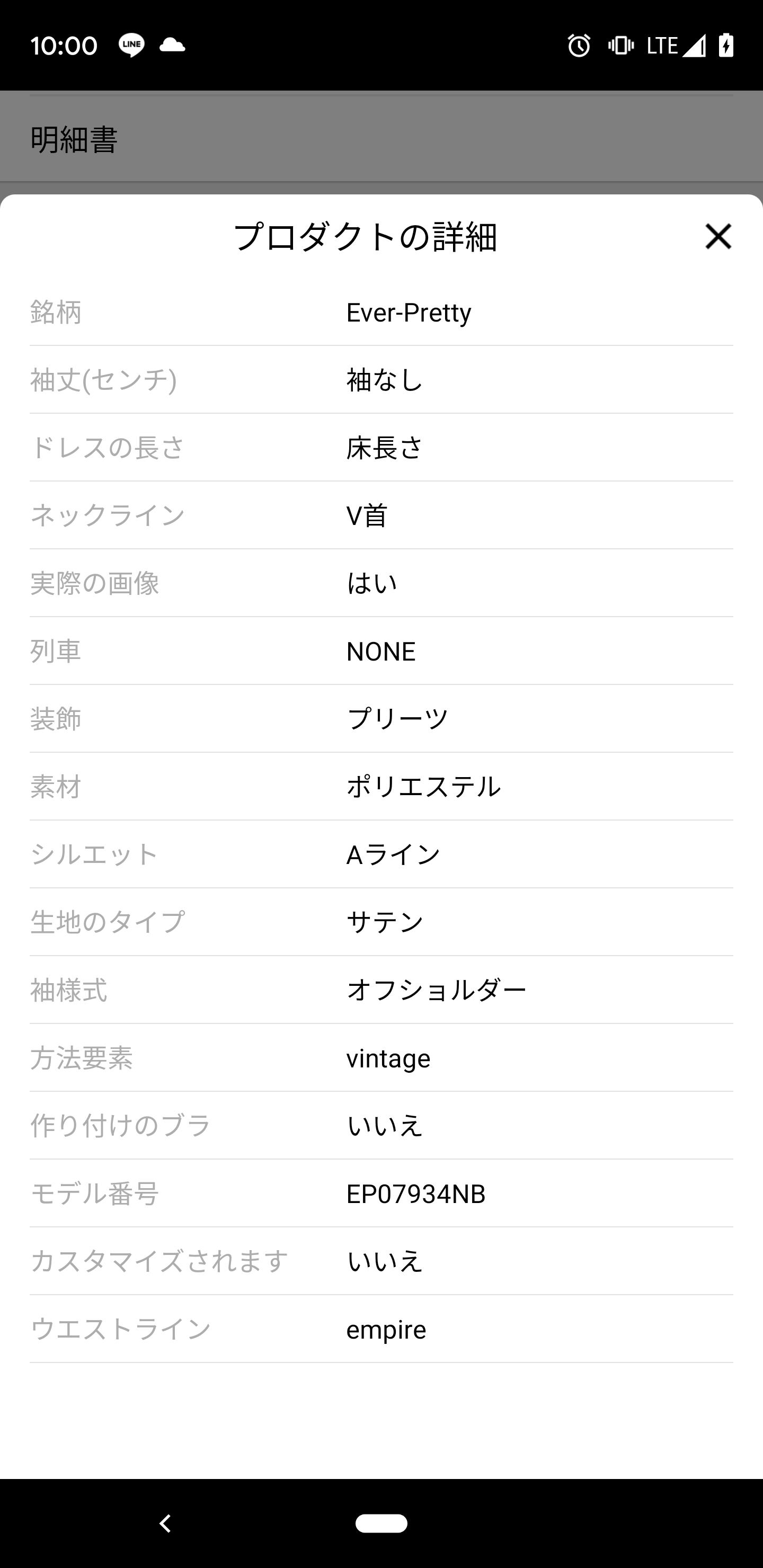
Task: Tap the LINE notification icon
Action: (x=131, y=45)
